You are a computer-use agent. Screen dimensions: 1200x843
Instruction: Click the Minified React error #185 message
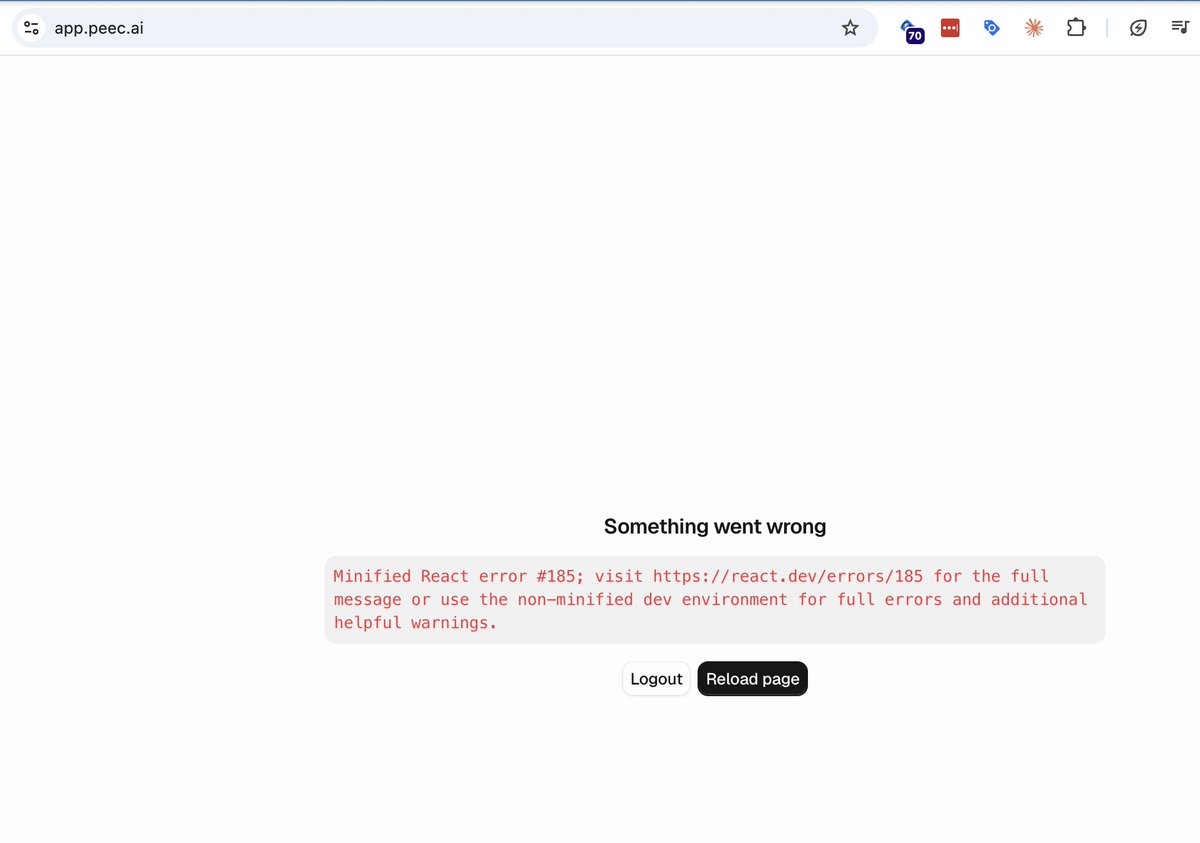pyautogui.click(x=715, y=599)
